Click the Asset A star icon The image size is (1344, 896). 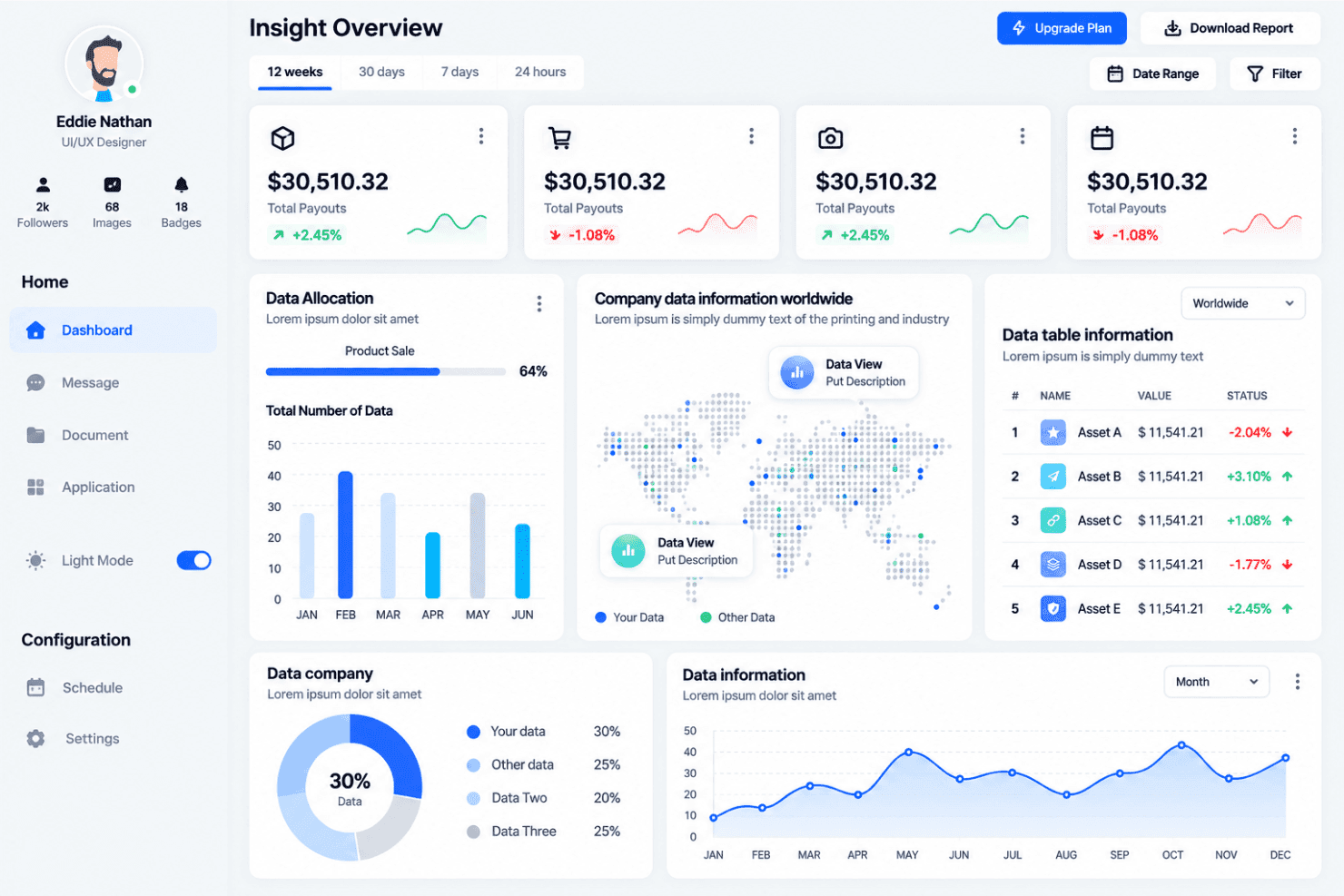tap(1052, 432)
